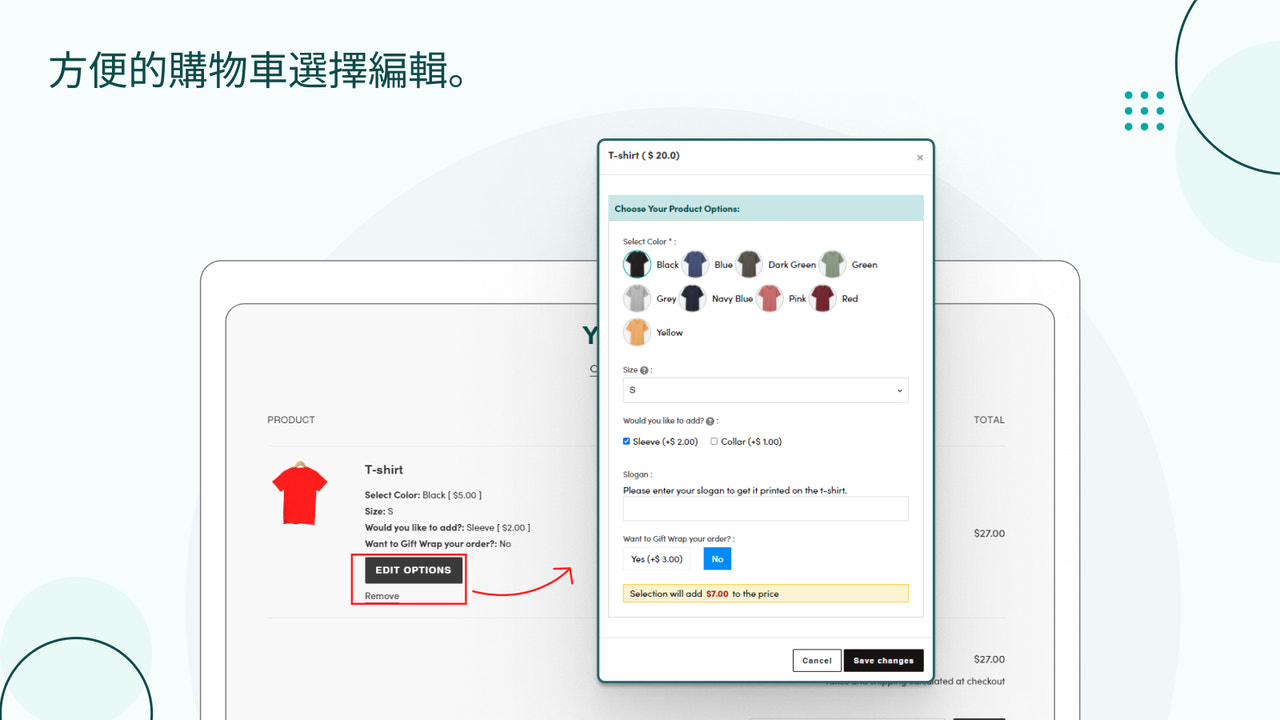This screenshot has width=1280, height=720.
Task: Choose the Red t-shirt color swatch
Action: (822, 298)
